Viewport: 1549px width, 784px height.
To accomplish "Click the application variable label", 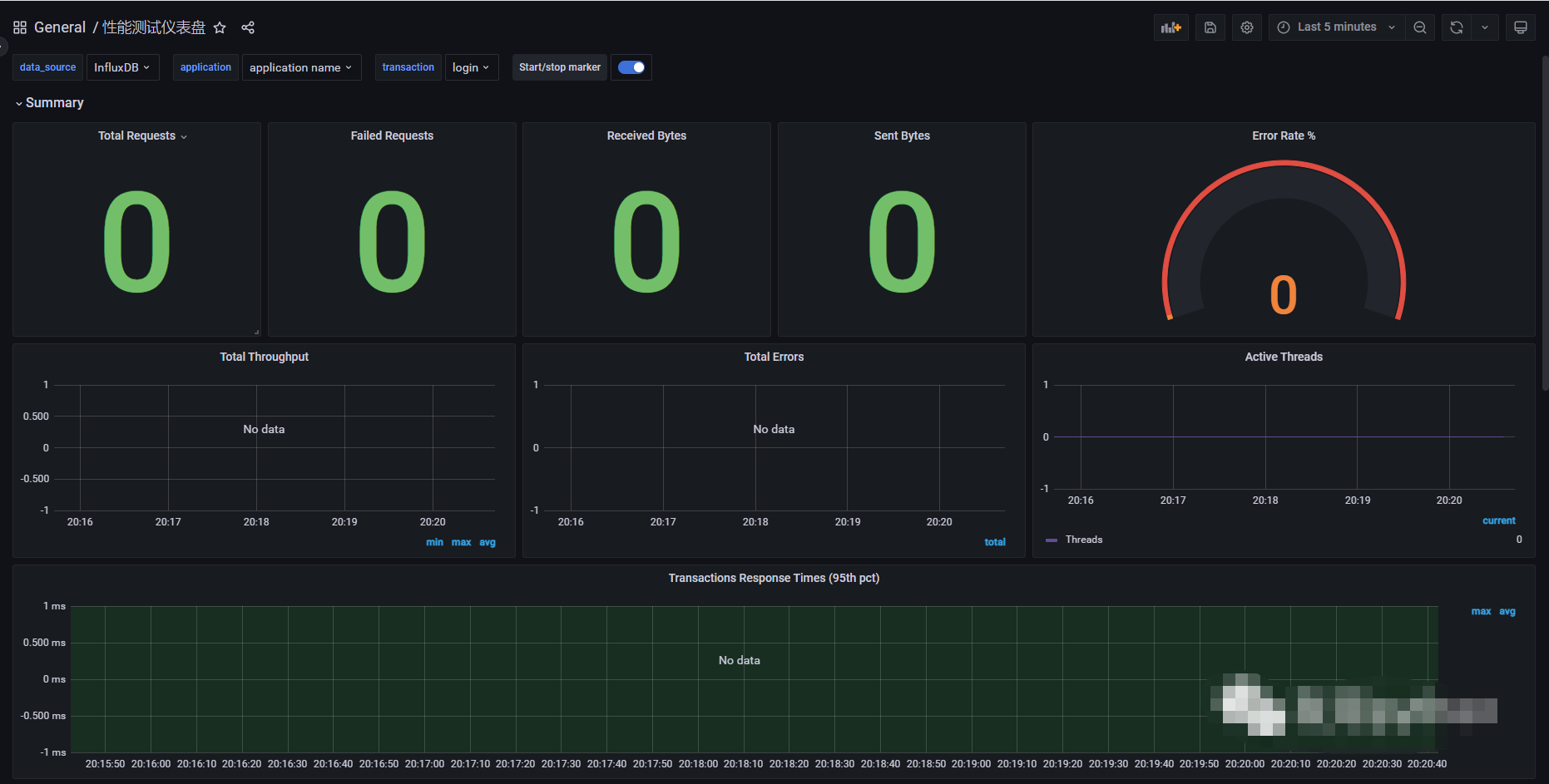I will pos(205,67).
